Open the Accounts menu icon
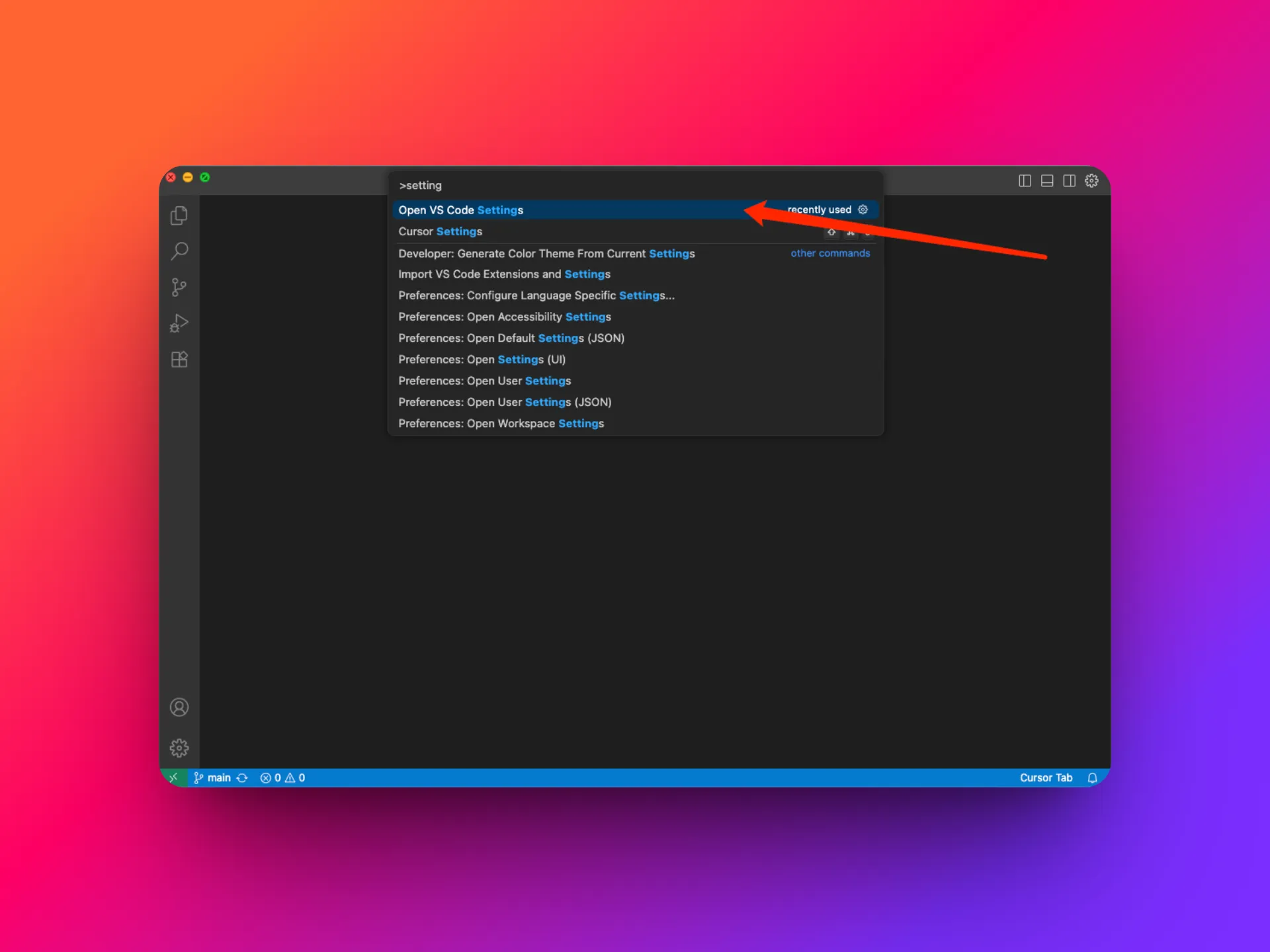The image size is (1270, 952). coord(179,707)
